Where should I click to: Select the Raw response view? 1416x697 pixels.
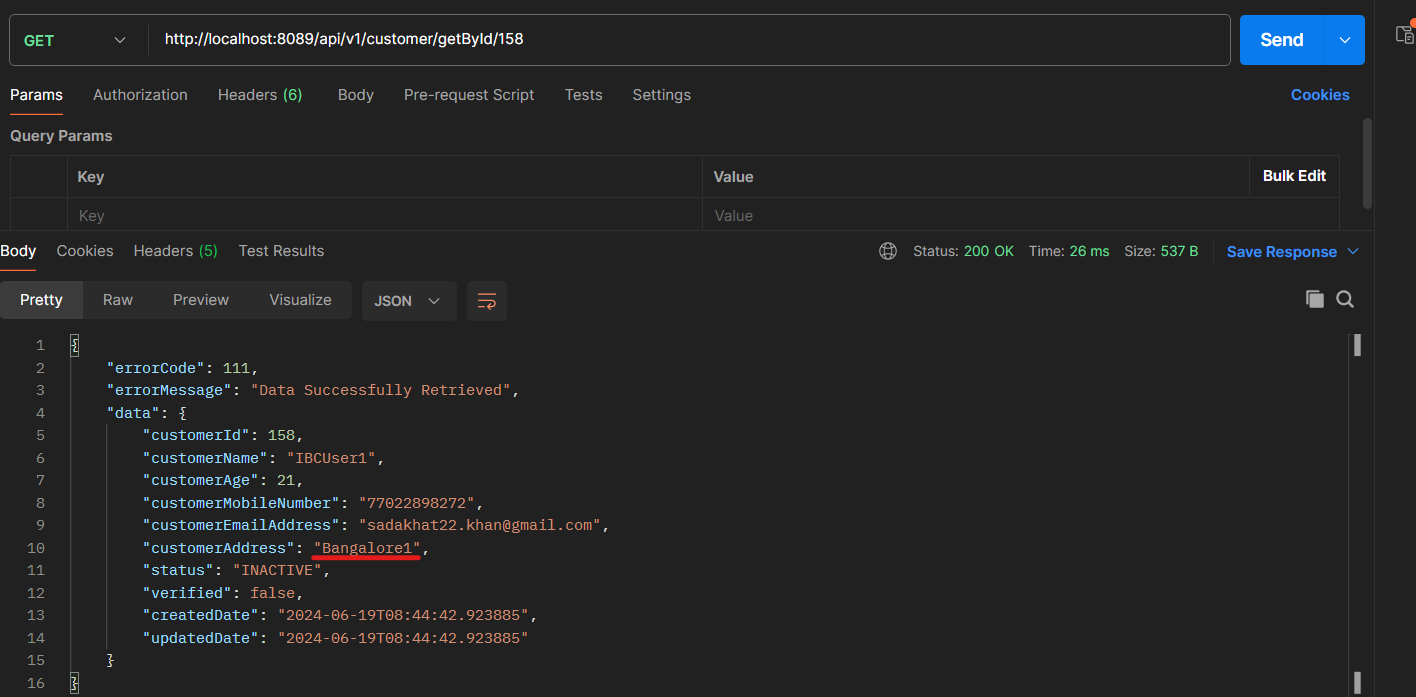118,300
